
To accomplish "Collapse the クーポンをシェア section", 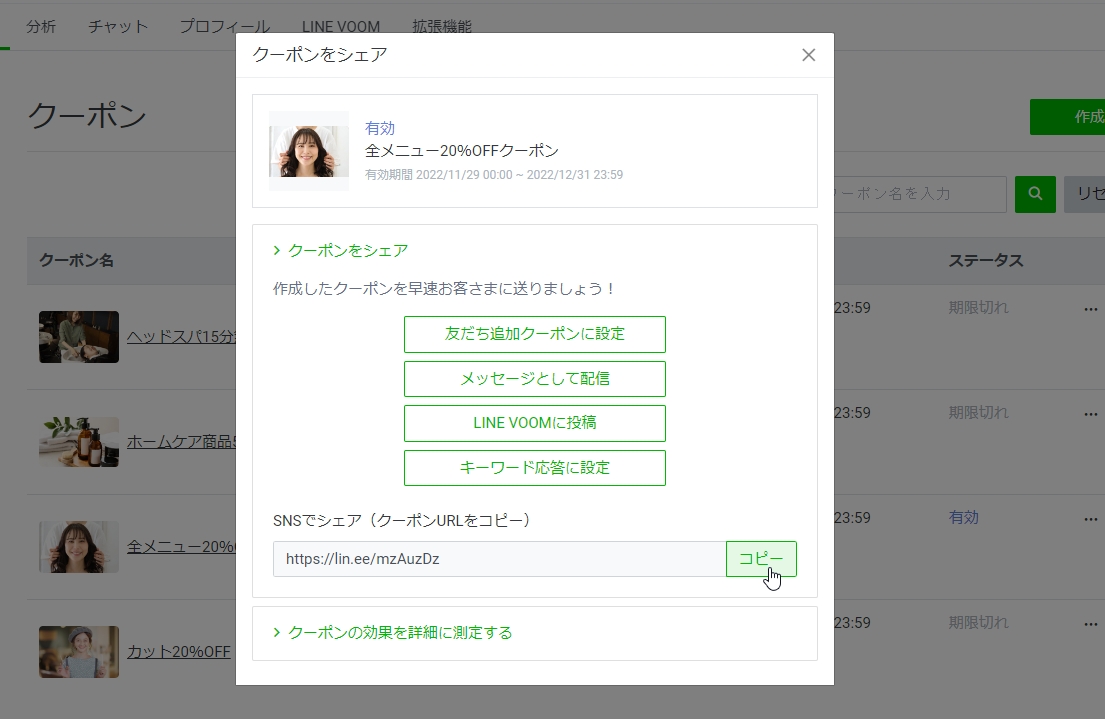I will coord(340,251).
